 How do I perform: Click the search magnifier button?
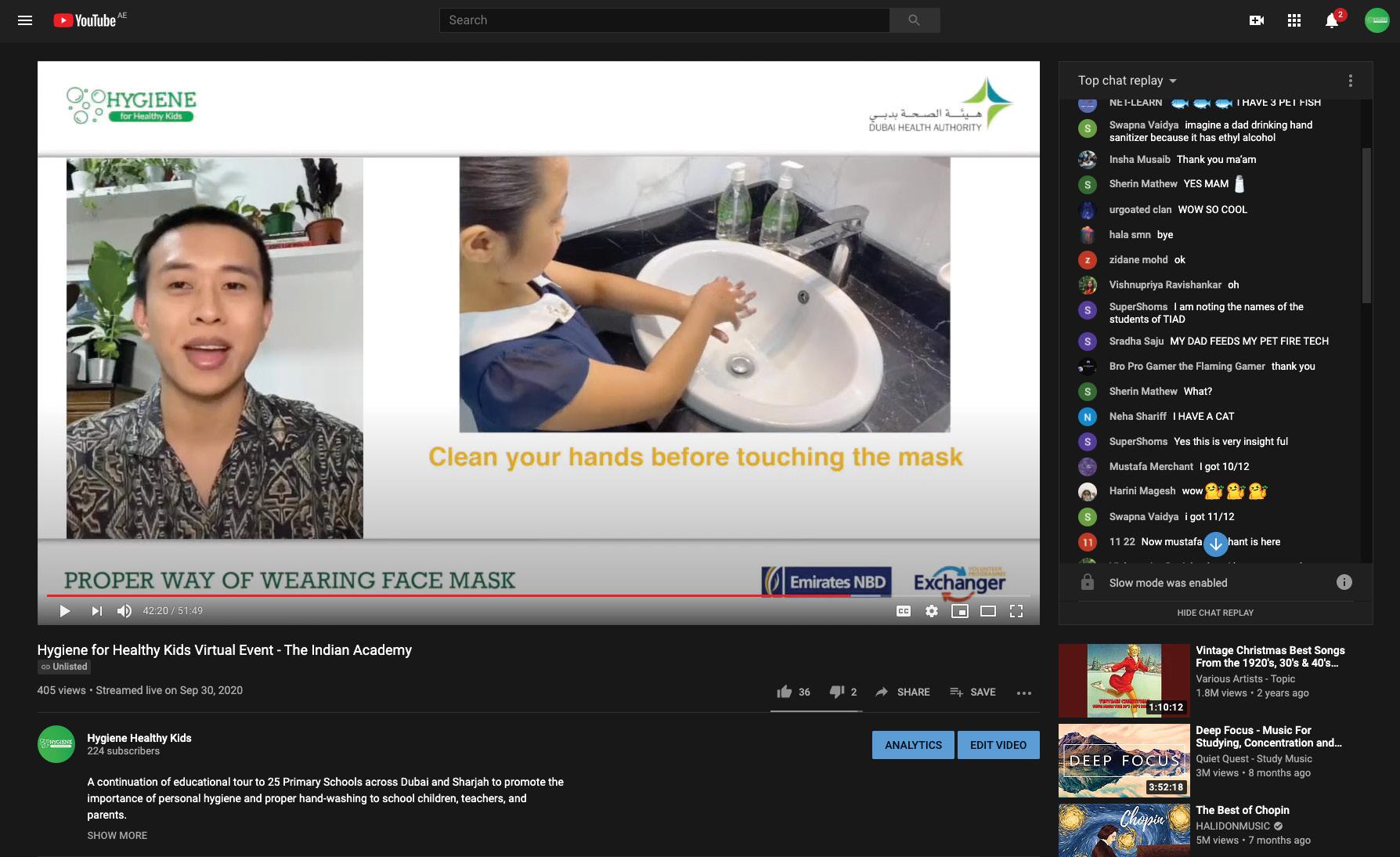point(914,20)
